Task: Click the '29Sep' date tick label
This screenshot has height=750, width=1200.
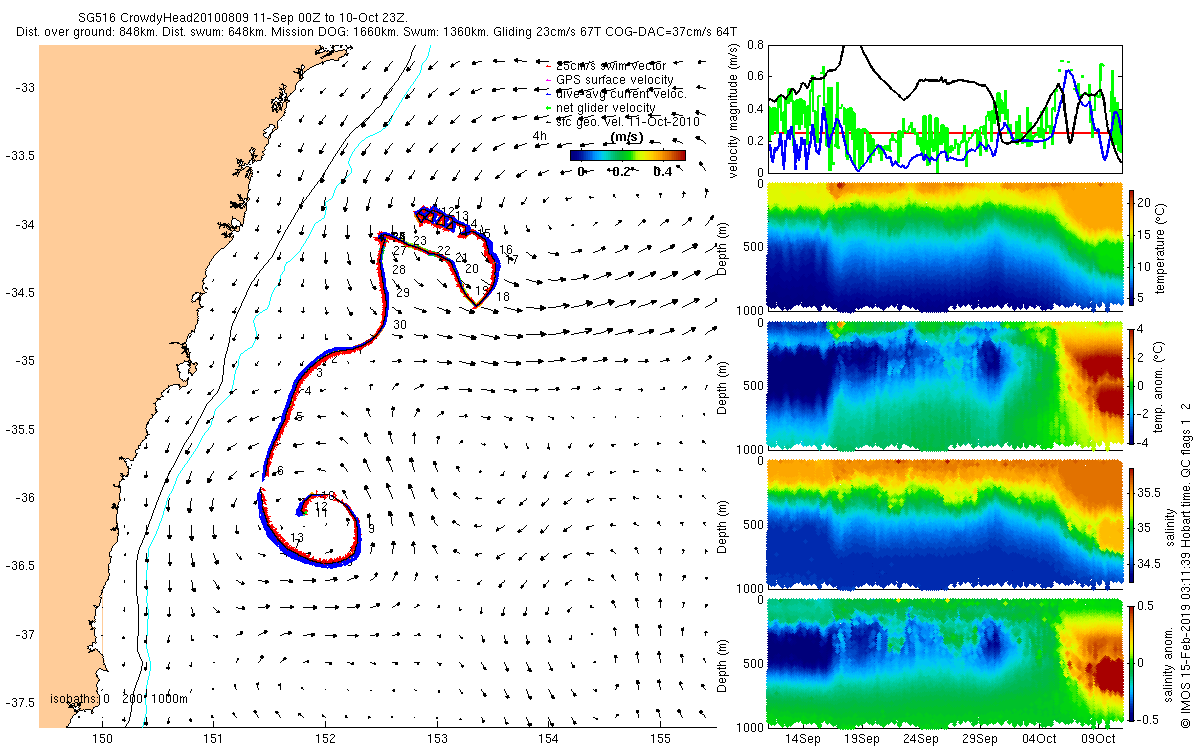Action: click(980, 738)
